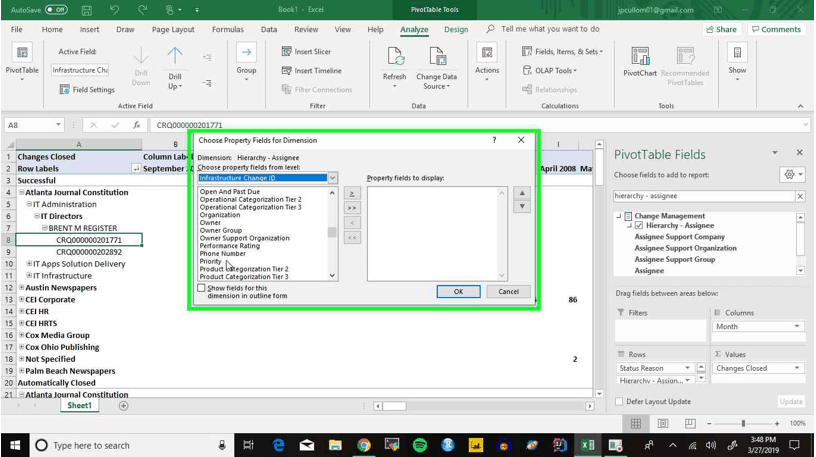Open the dialog help question mark
The height and width of the screenshot is (457, 816).
pos(494,140)
